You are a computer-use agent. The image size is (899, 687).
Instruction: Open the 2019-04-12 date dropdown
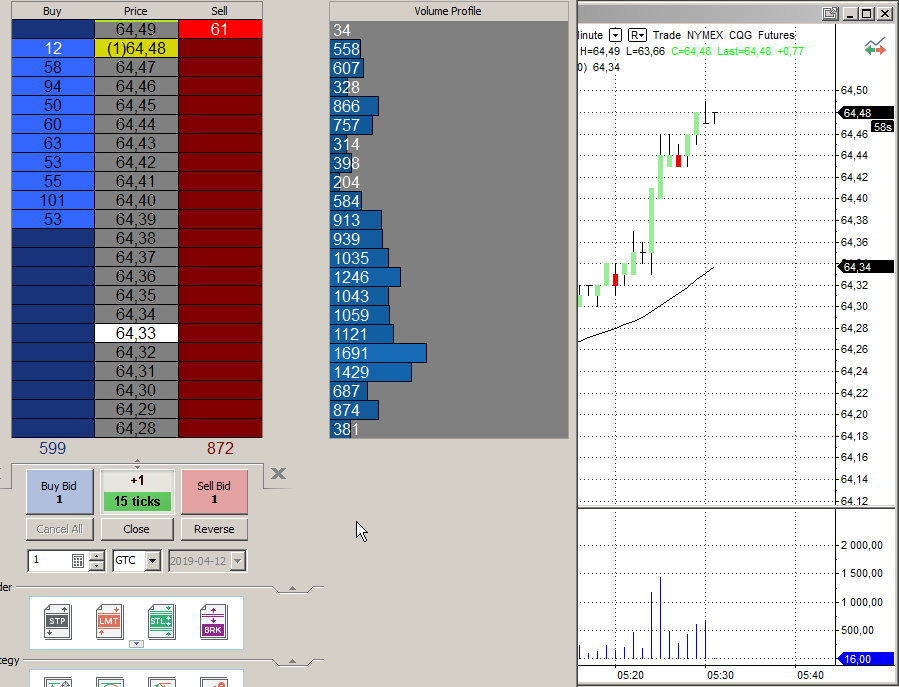coord(238,561)
